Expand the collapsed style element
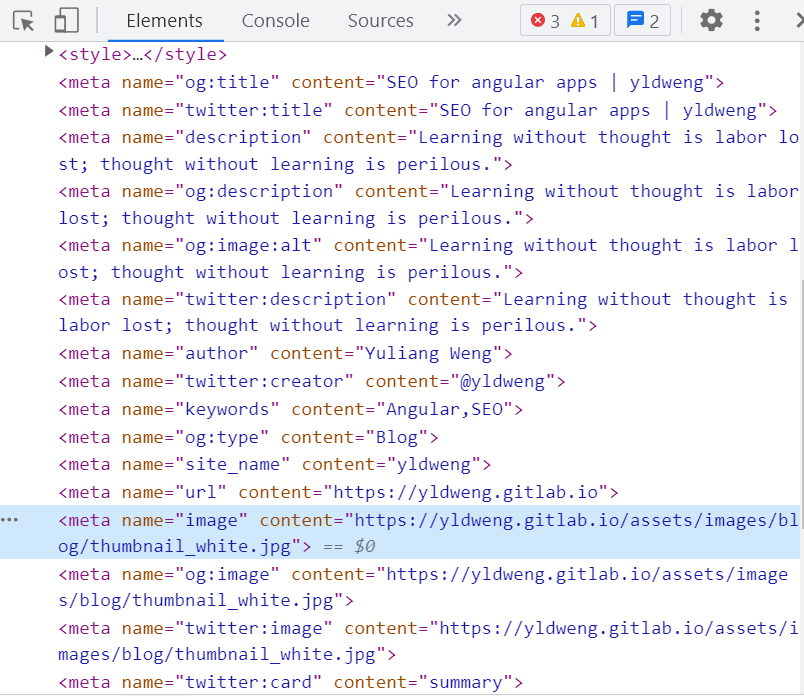Image resolution: width=804 pixels, height=696 pixels. (x=49, y=52)
